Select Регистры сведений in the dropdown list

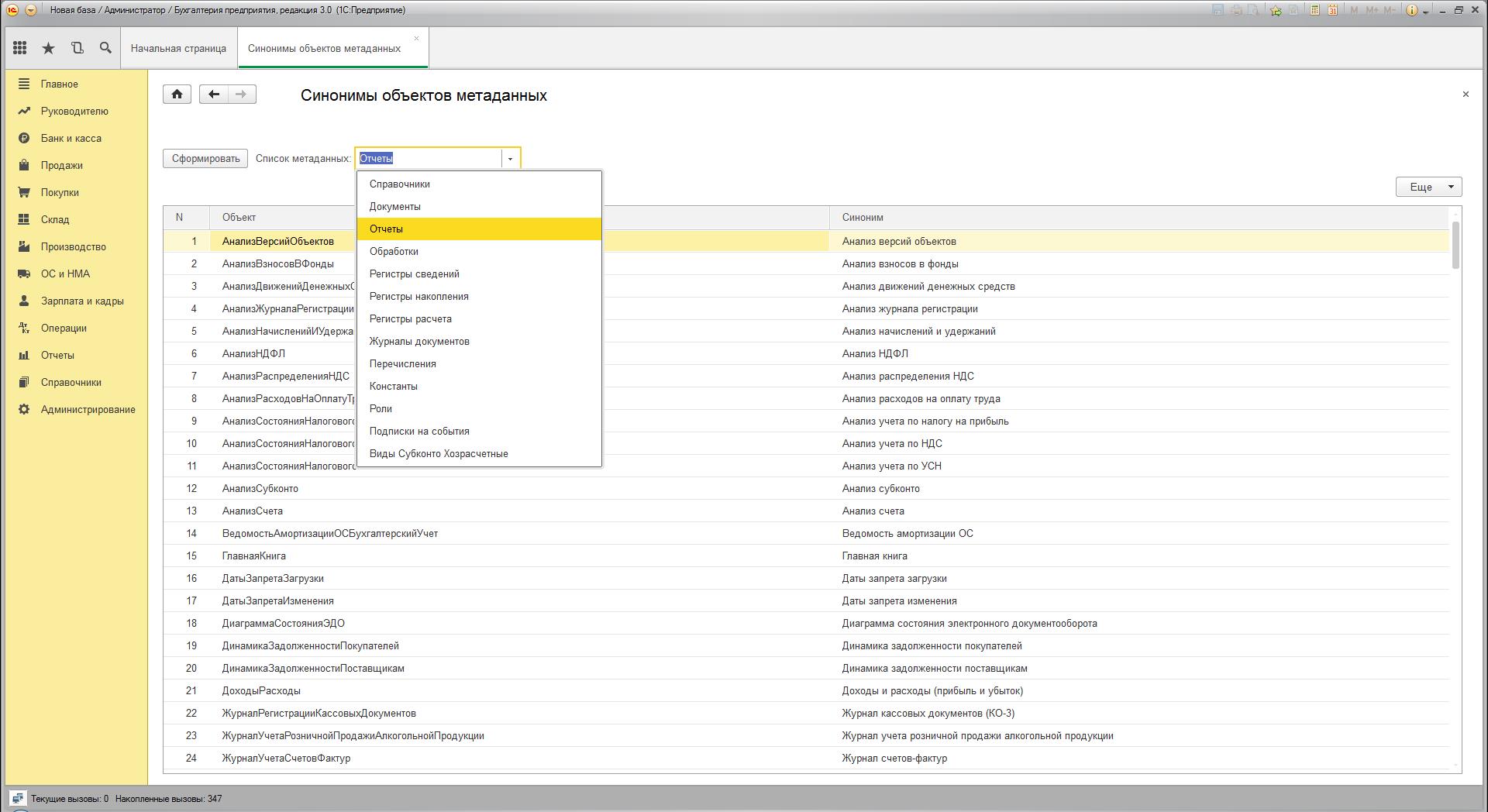(x=479, y=274)
